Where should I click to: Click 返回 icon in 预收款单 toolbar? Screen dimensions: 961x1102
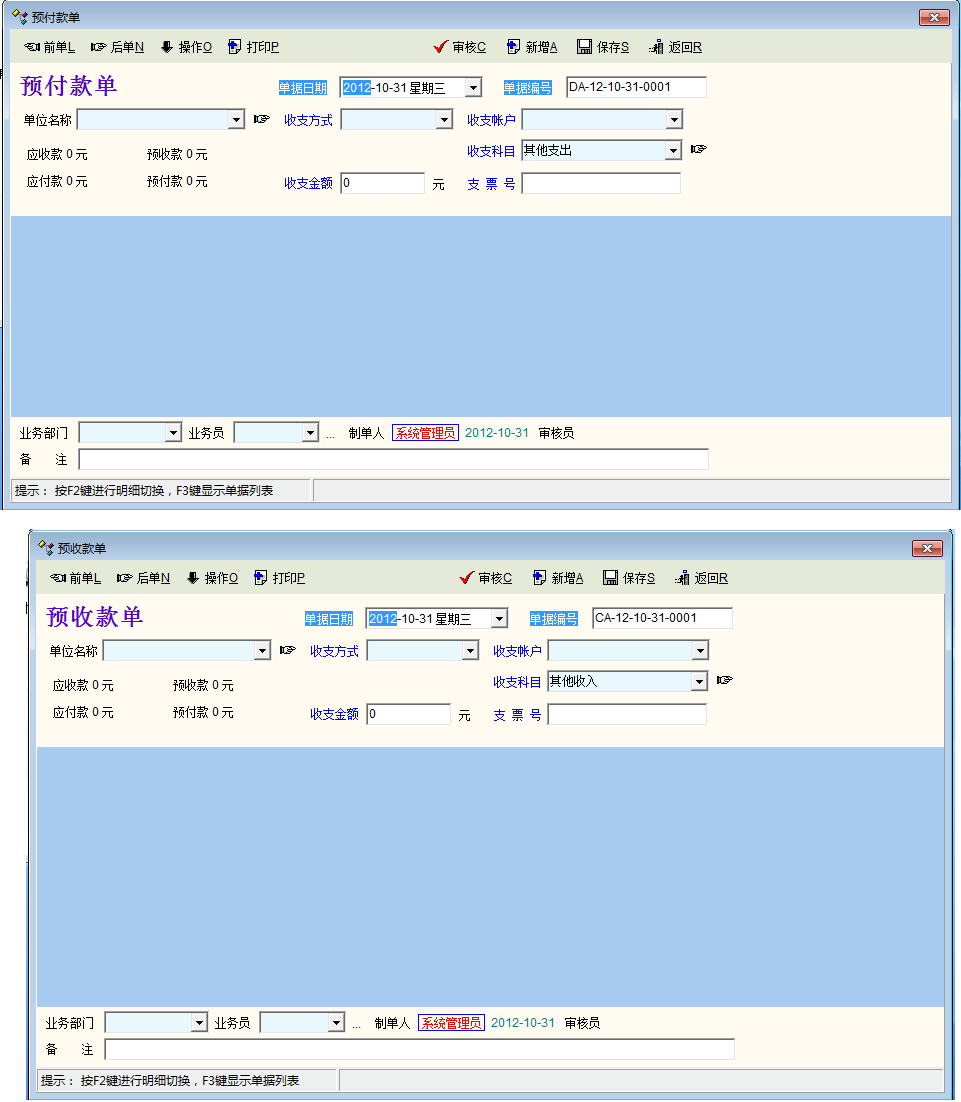click(x=683, y=578)
